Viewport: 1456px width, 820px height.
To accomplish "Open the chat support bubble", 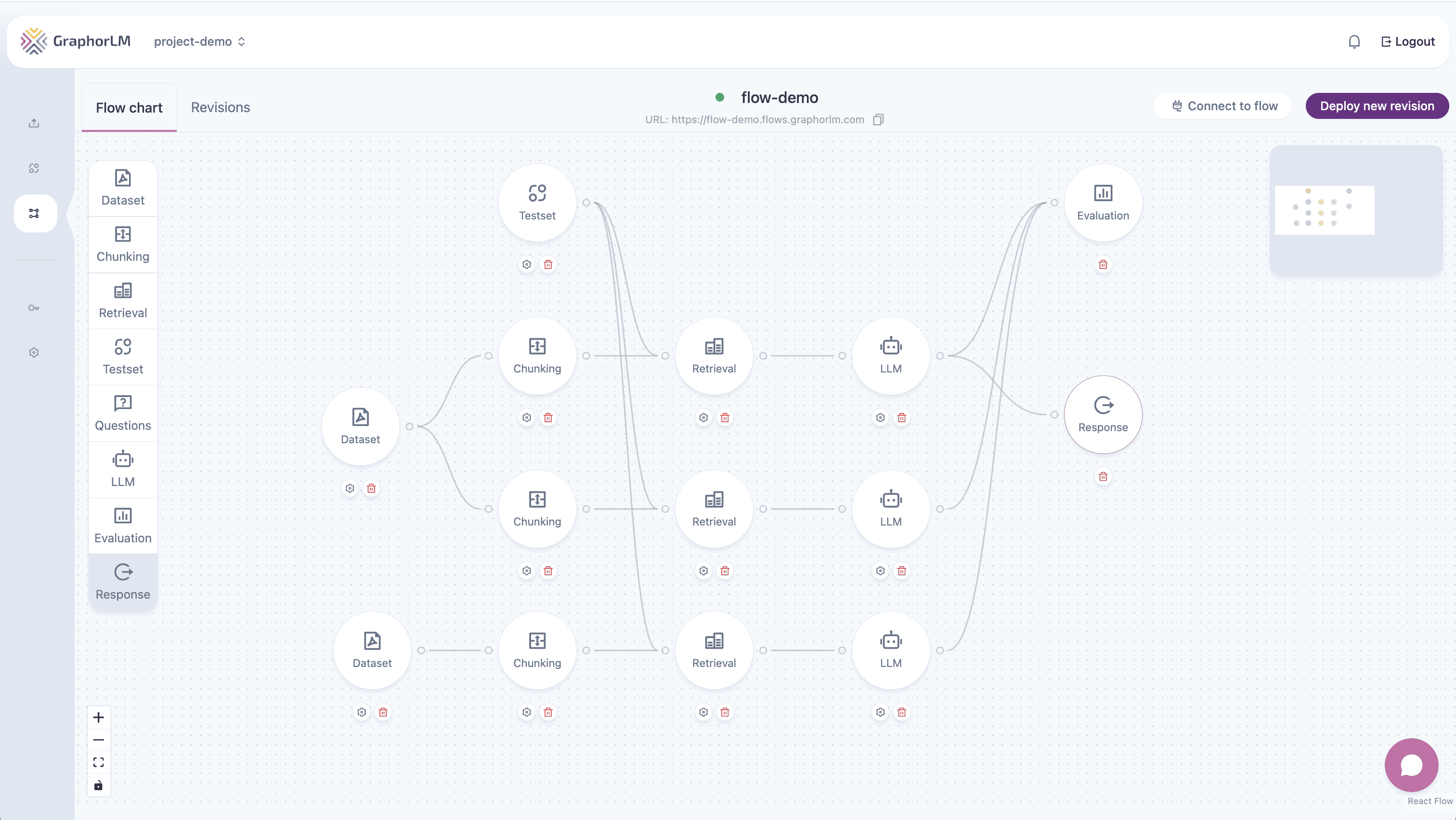I will [x=1411, y=765].
